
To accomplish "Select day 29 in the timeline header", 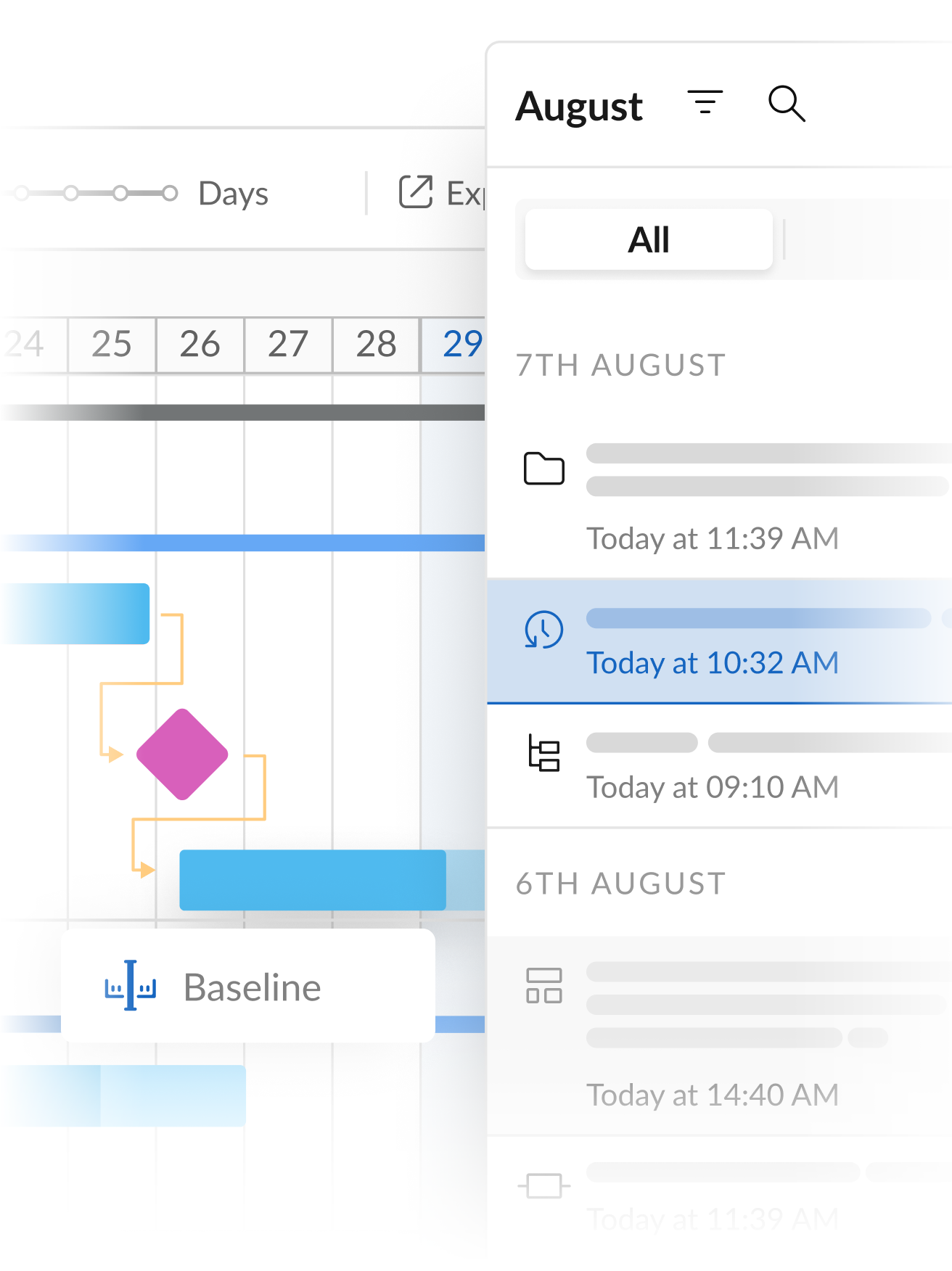I will coord(461,344).
